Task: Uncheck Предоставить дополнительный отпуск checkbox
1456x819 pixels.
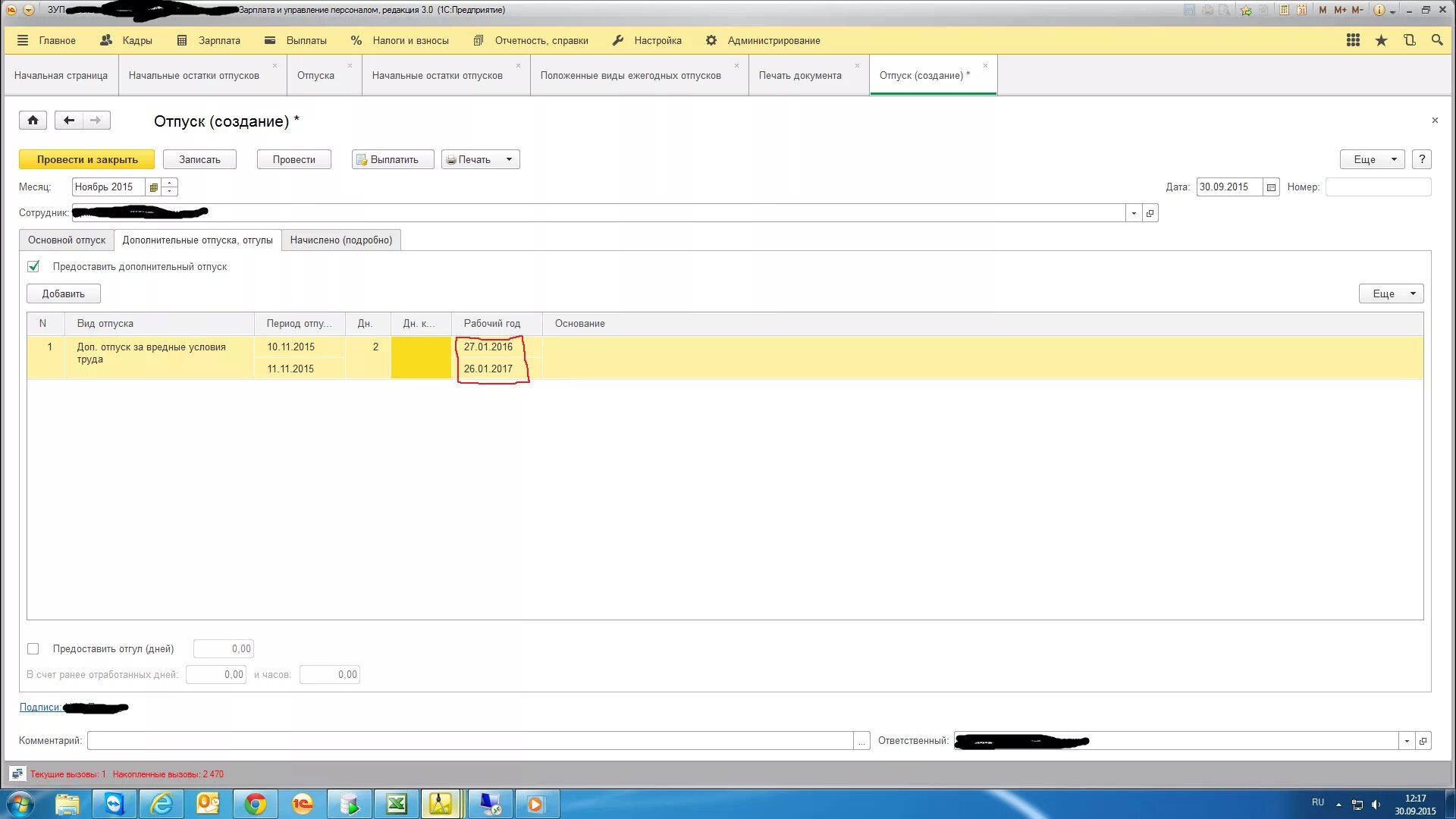Action: coord(33,266)
